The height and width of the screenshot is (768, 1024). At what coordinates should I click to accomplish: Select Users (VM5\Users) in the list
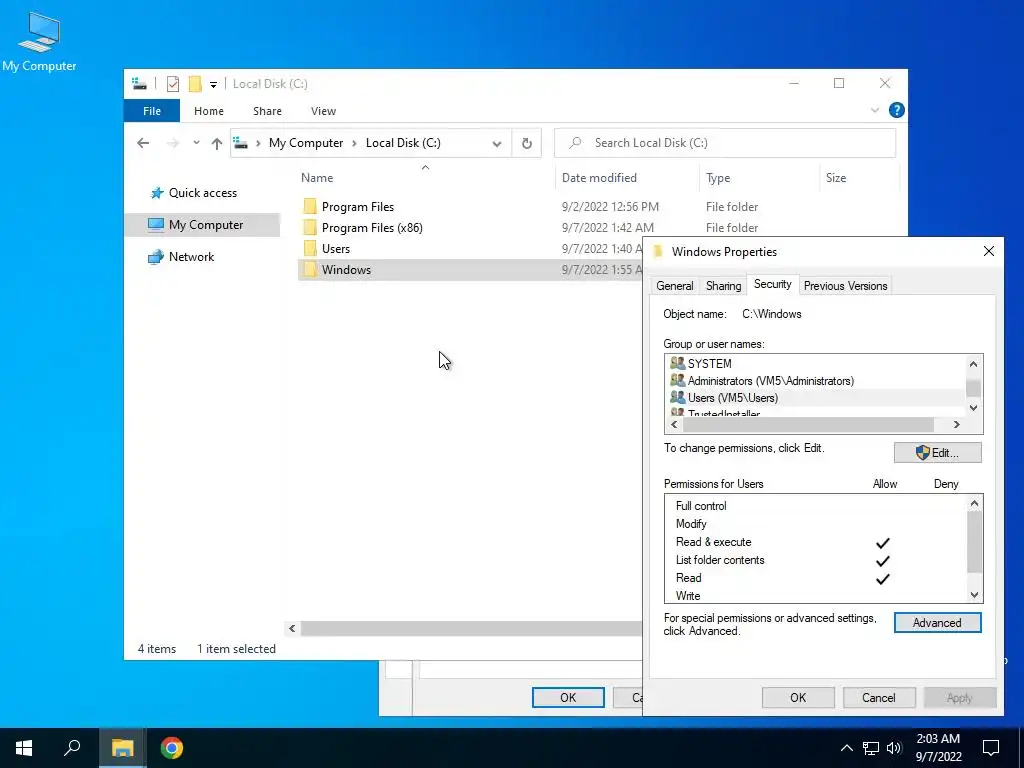coord(733,398)
